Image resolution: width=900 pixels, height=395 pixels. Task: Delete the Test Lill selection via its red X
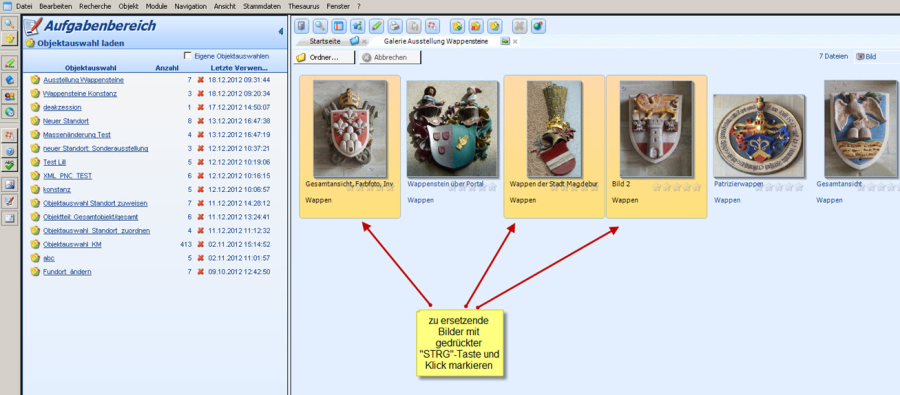200,162
